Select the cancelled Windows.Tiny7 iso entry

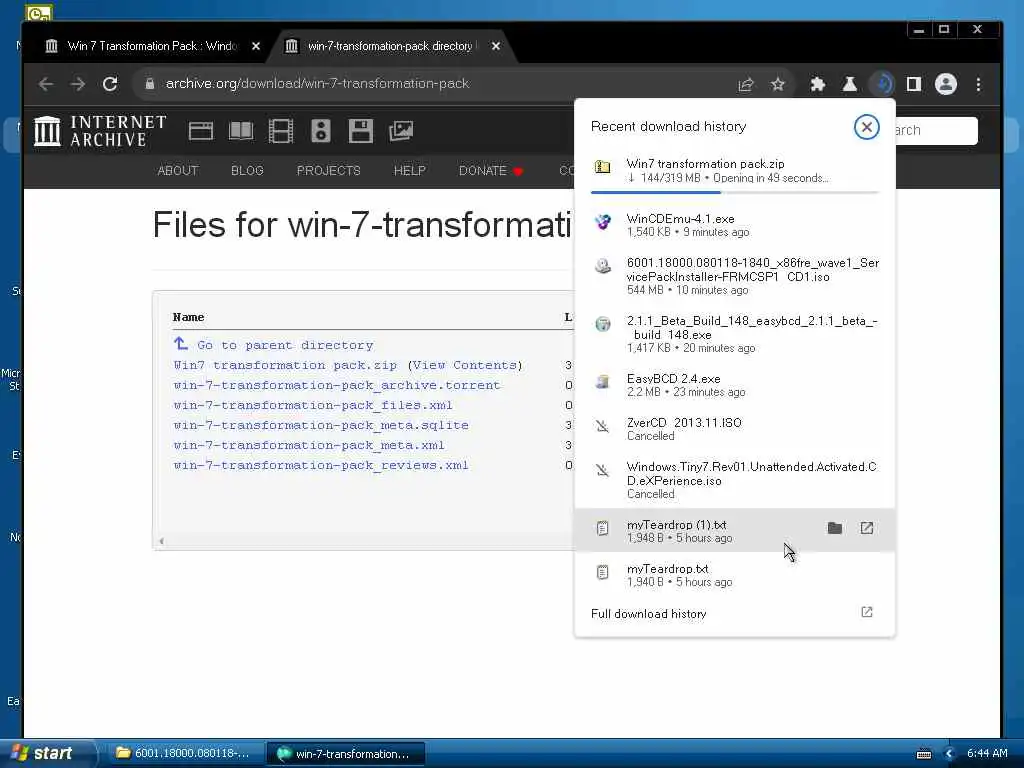coord(734,479)
